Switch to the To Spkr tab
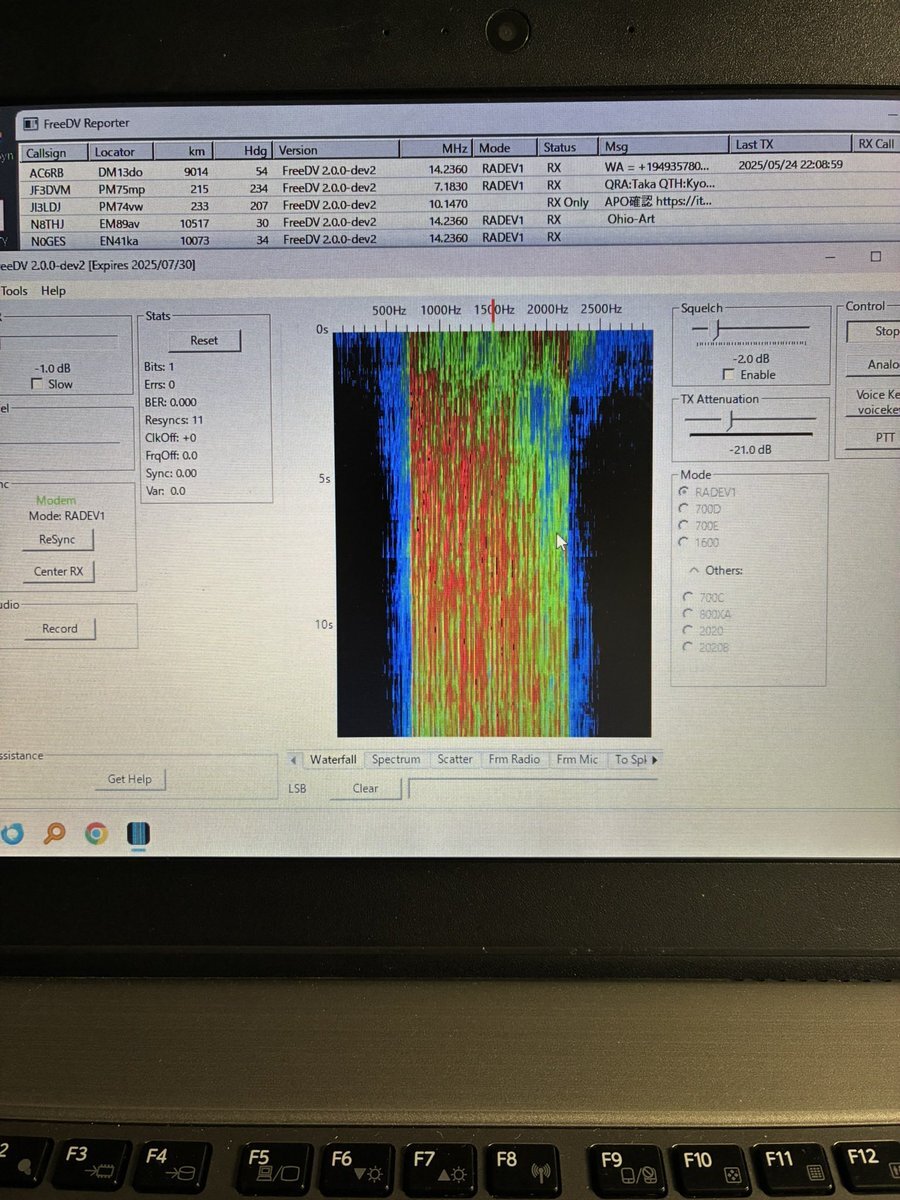The width and height of the screenshot is (900, 1200). 630,760
